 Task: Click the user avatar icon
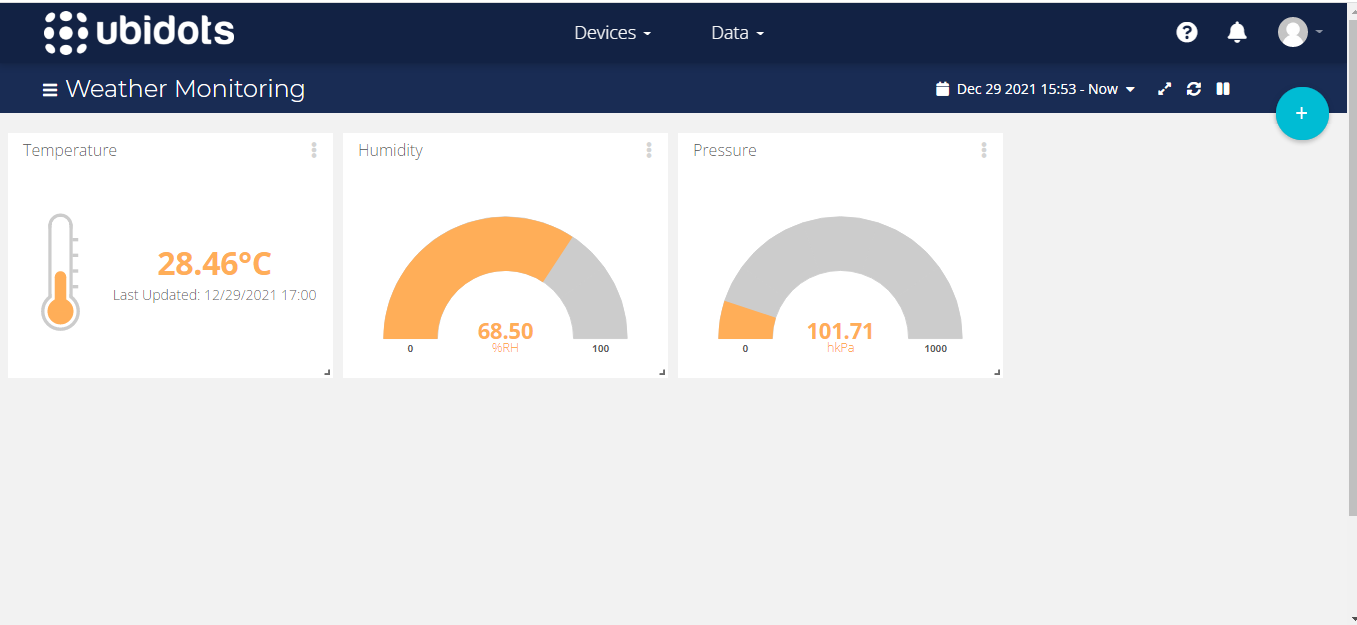[x=1292, y=32]
